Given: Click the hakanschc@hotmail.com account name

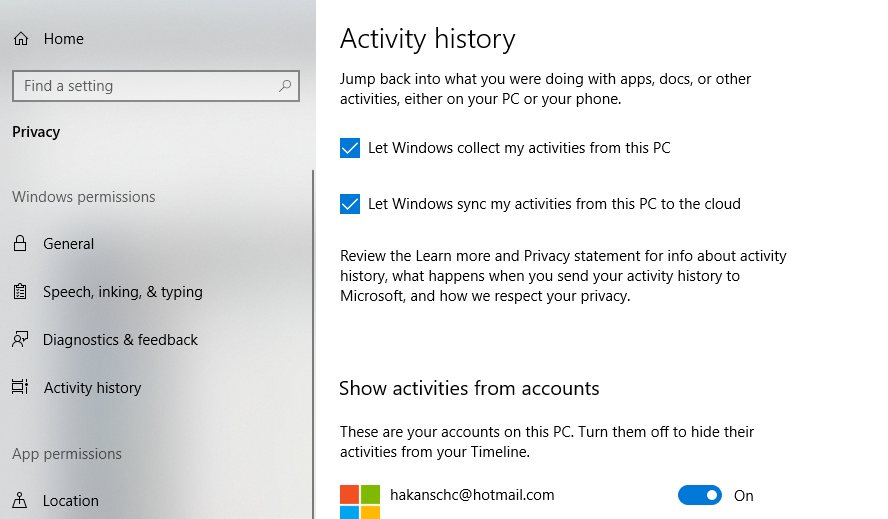Looking at the screenshot, I should [472, 495].
